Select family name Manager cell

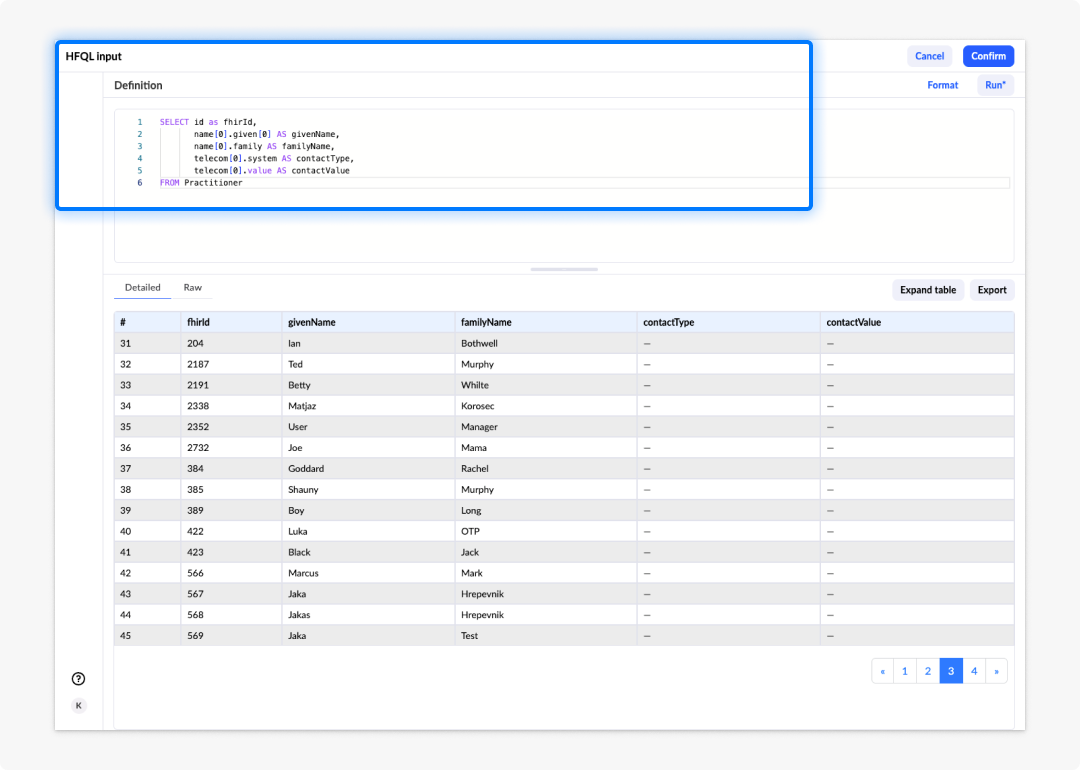[546, 427]
